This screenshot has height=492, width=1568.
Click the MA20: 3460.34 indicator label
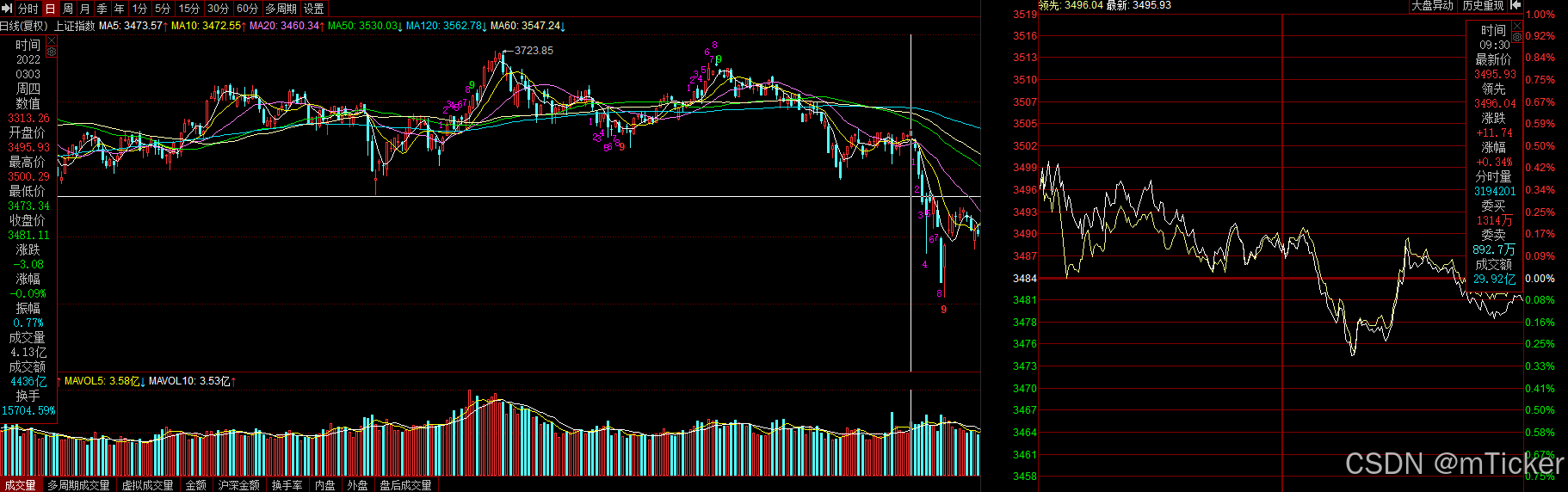click(286, 26)
